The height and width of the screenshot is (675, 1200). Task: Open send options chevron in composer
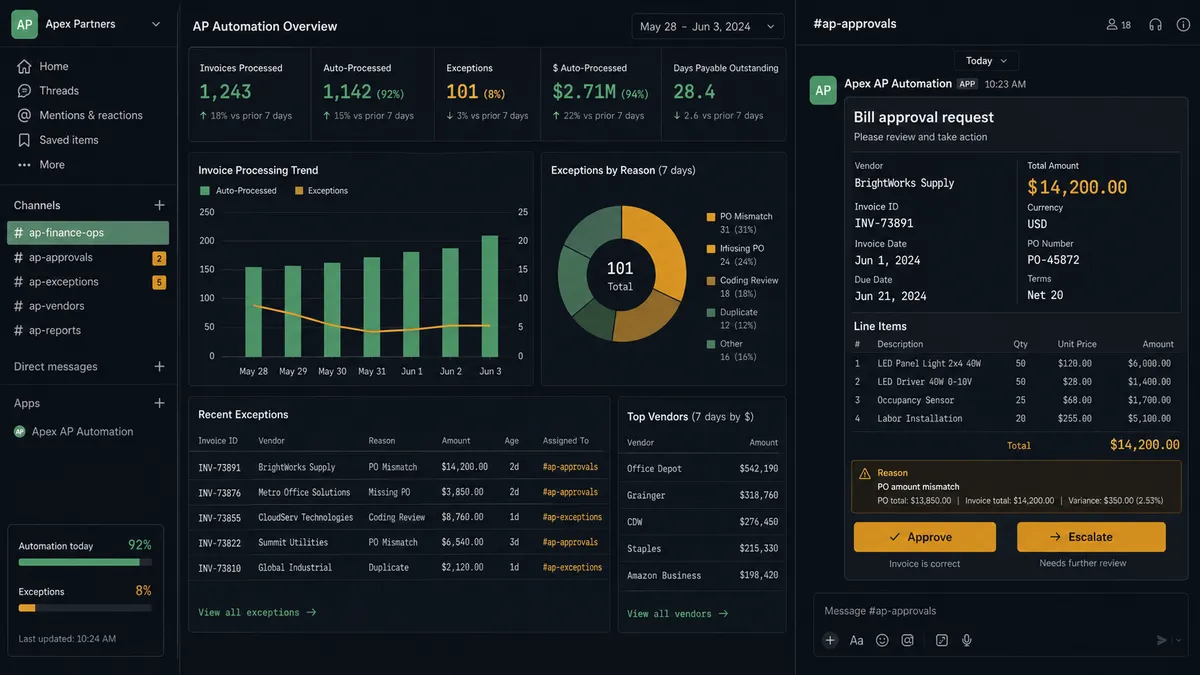point(1179,640)
